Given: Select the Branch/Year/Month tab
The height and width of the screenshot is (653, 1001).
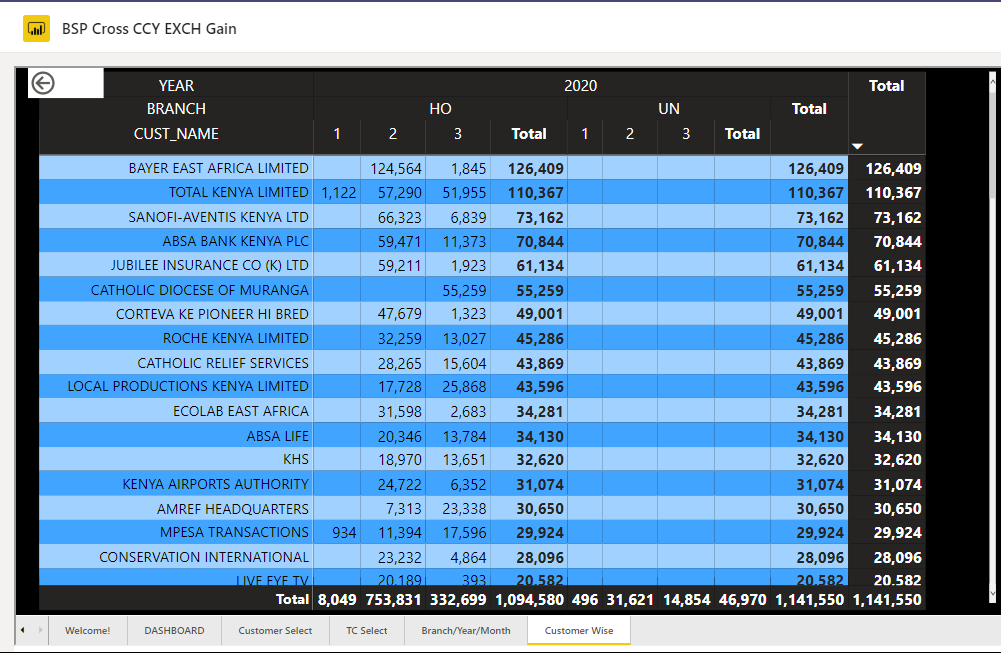Looking at the screenshot, I should click(466, 630).
